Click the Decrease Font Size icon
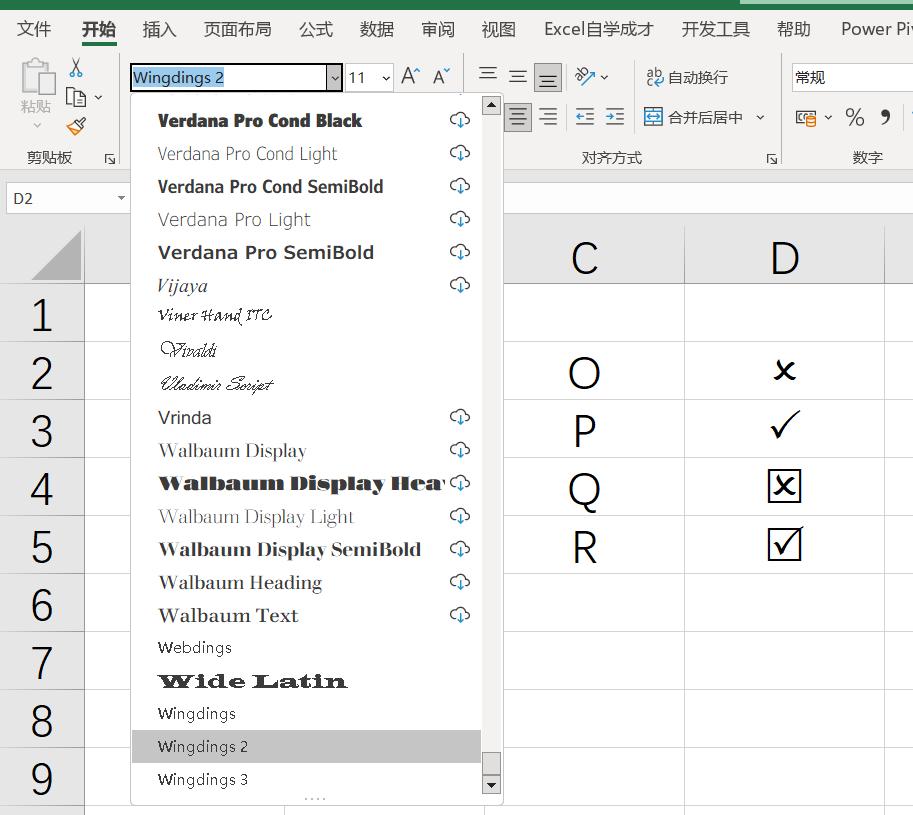The image size is (913, 815). click(x=441, y=77)
